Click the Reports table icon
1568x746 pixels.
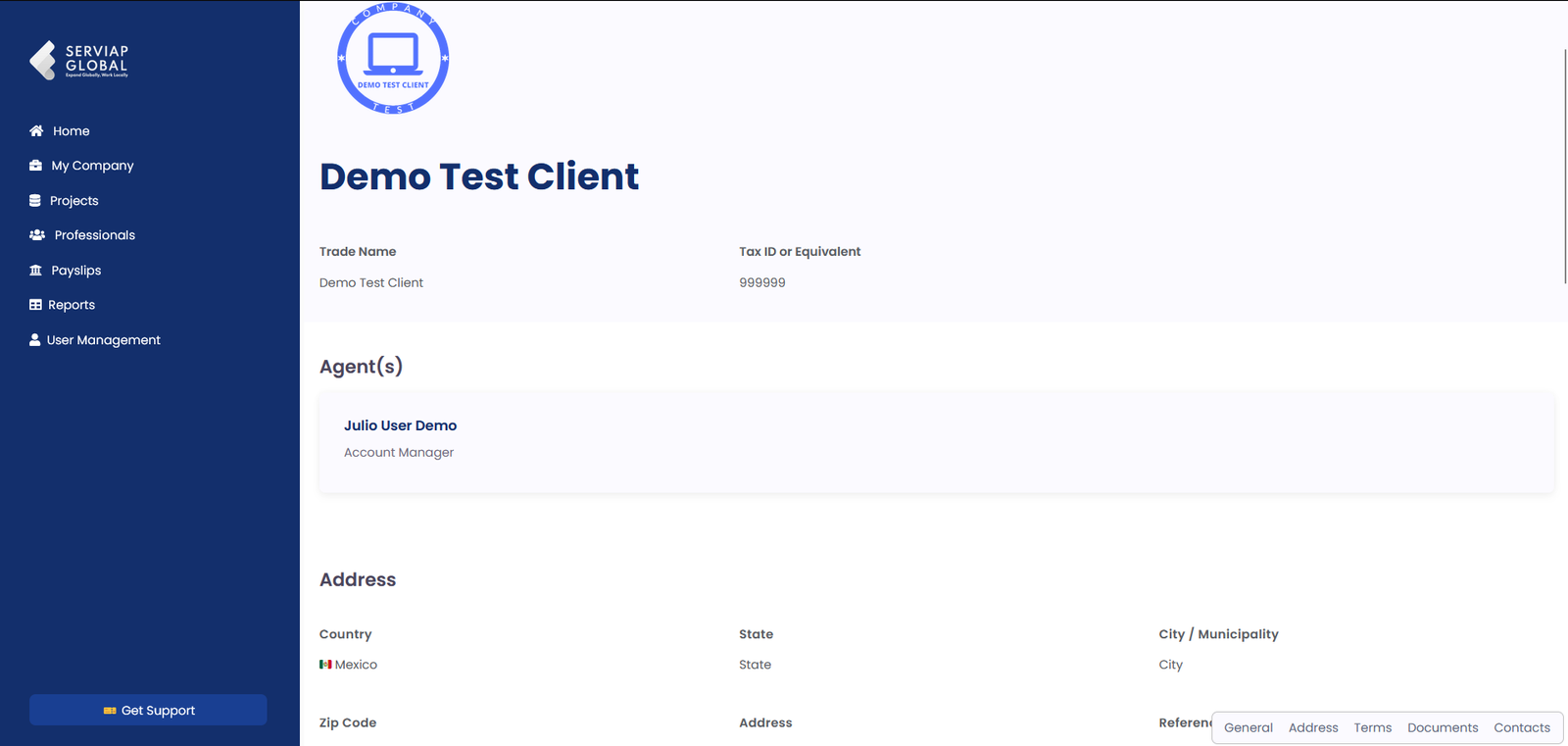point(35,305)
